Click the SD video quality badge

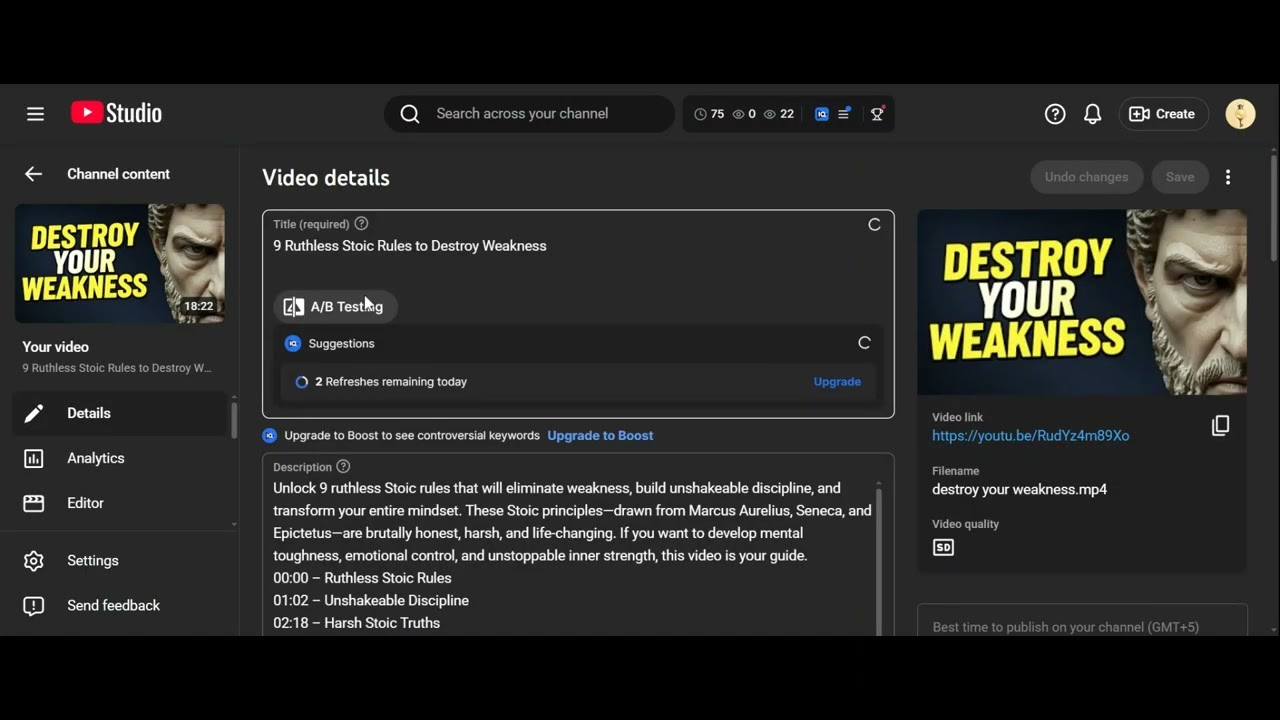tap(943, 547)
